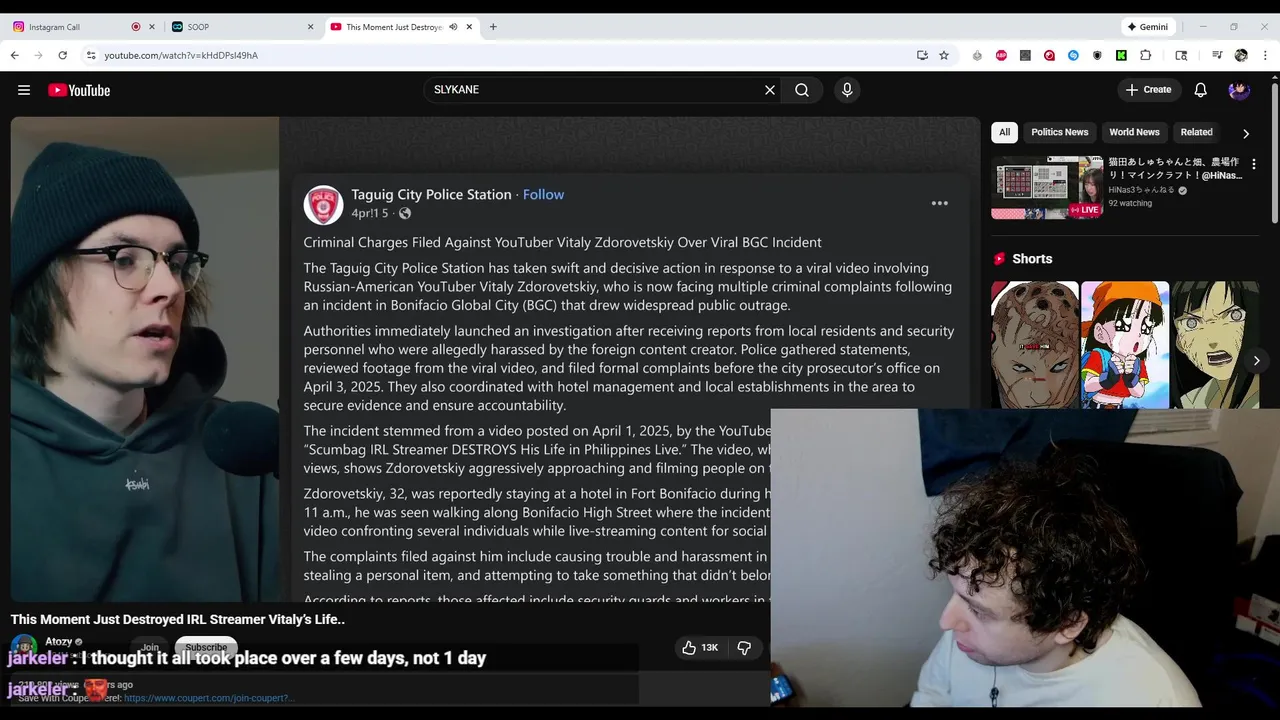Clear the SLYKANE search text

tap(770, 90)
